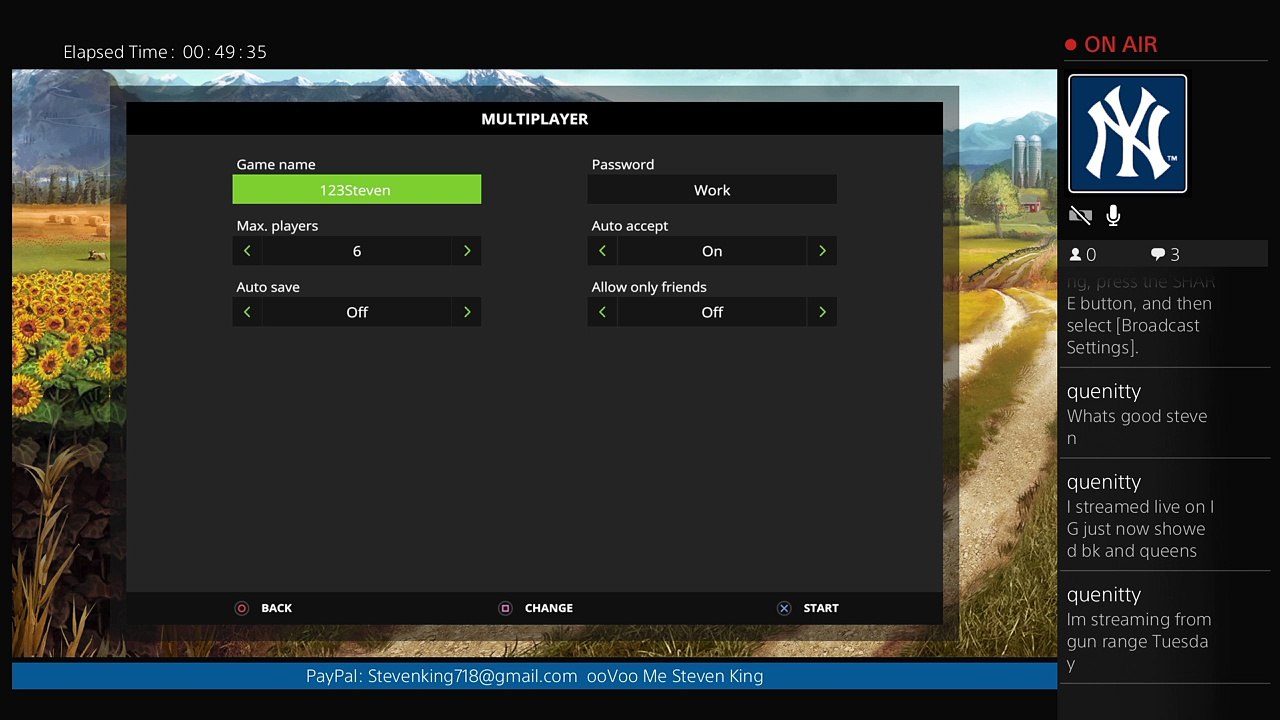Click the Auto save Off value

(357, 312)
